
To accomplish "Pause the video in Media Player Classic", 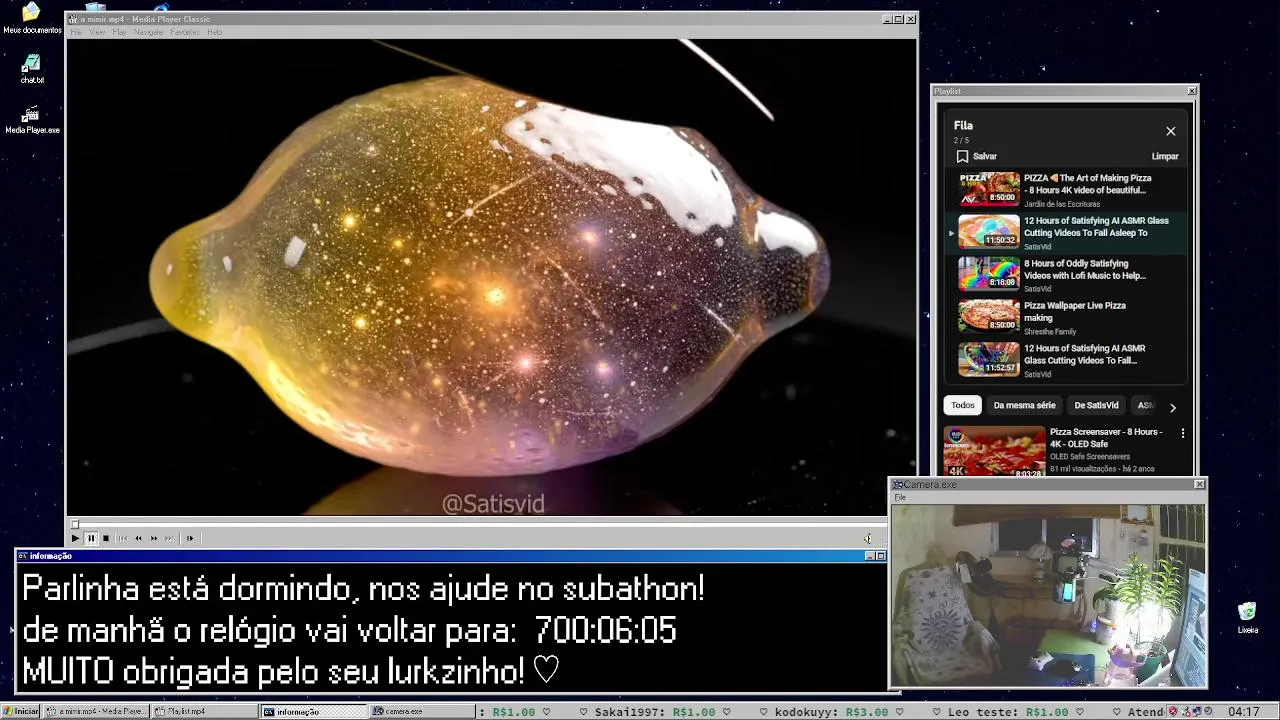I will 91,538.
